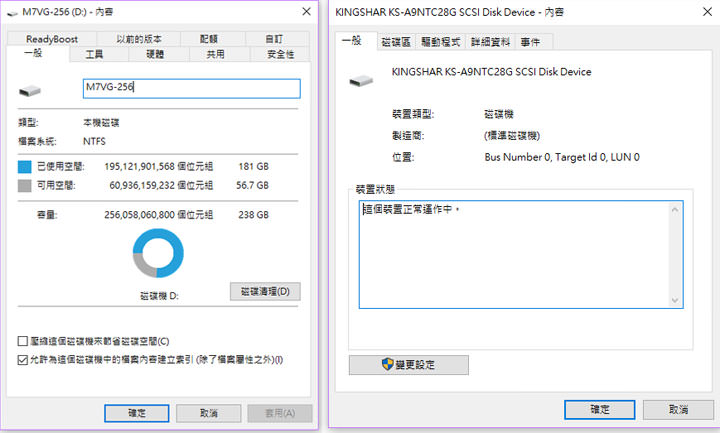Close the KINGSHAR device properties window

click(x=708, y=12)
